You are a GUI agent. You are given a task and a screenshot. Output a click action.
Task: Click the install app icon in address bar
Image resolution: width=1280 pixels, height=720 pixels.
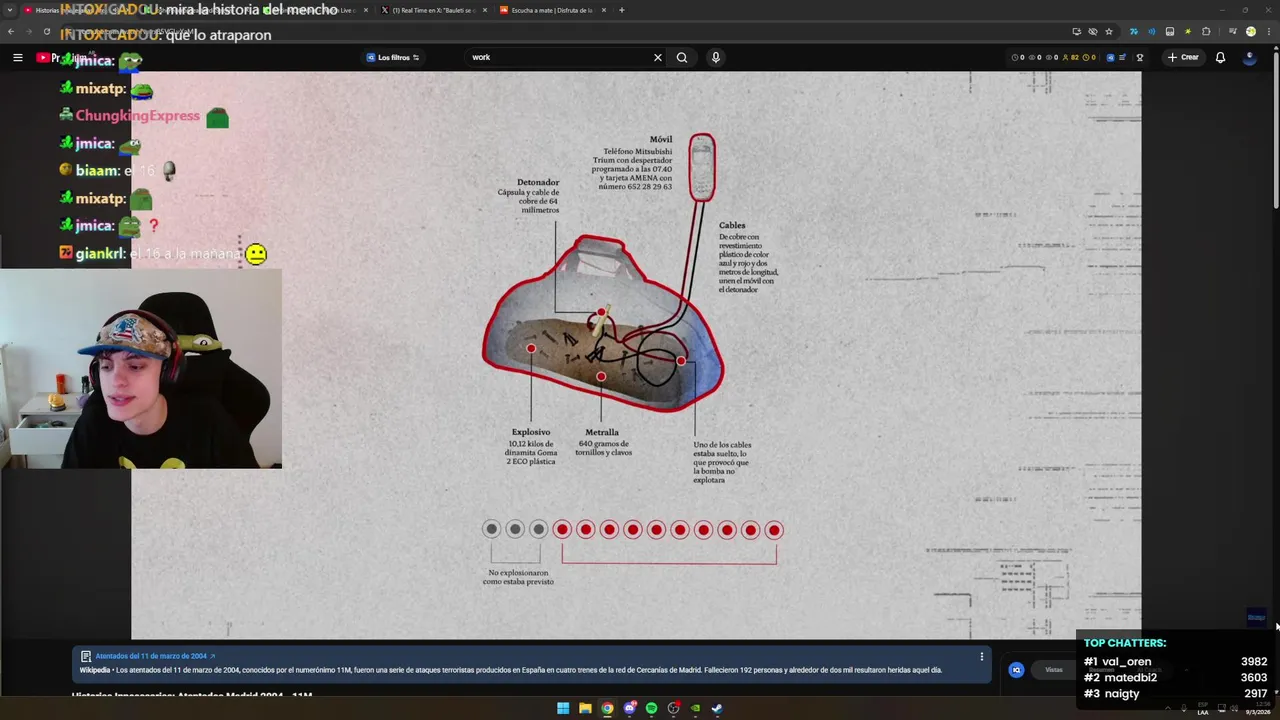pos(1076,32)
